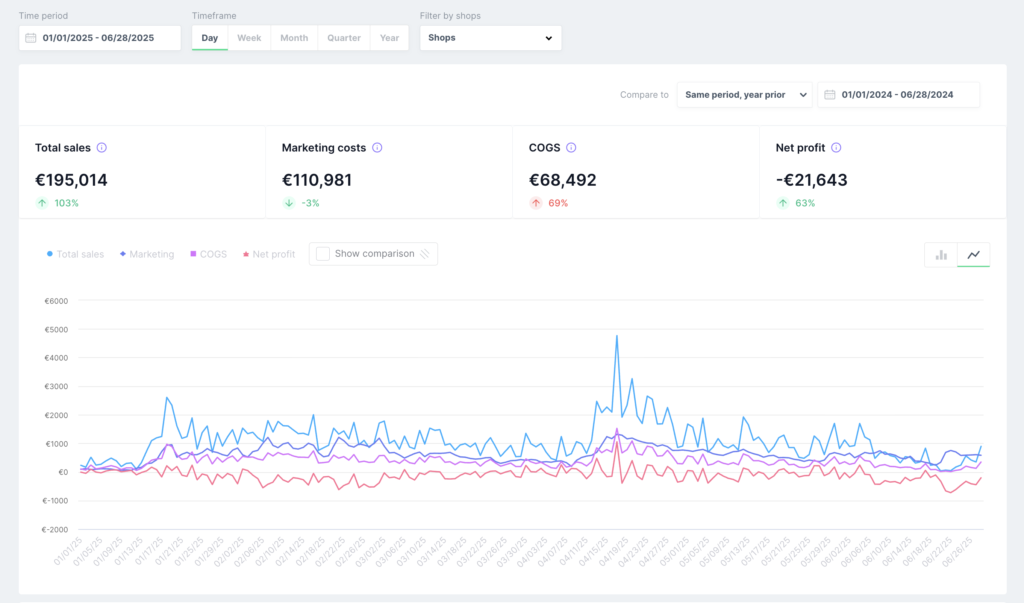Open the Marketing costs info tooltip icon
This screenshot has height=603, width=1024.
pyautogui.click(x=377, y=148)
